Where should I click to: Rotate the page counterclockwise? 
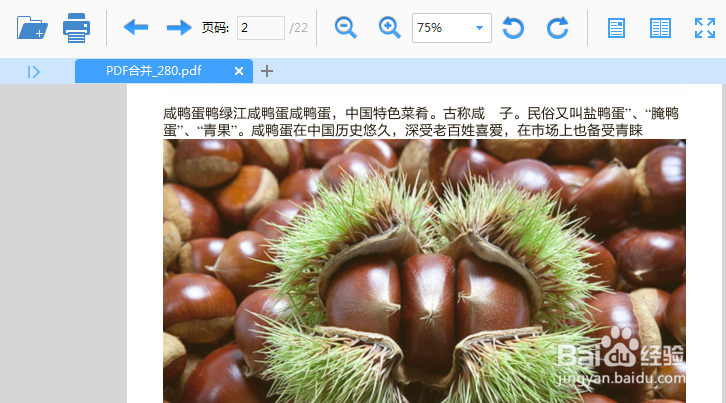coord(513,28)
